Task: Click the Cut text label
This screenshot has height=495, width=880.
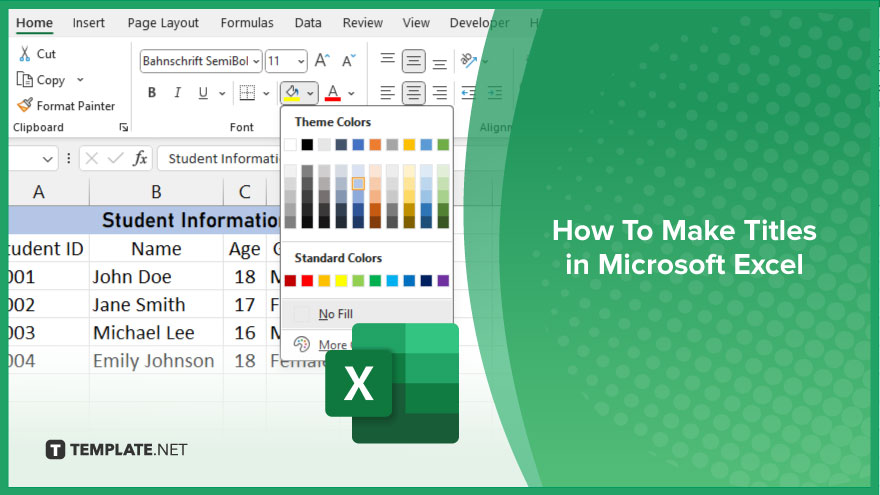Action: pos(46,54)
